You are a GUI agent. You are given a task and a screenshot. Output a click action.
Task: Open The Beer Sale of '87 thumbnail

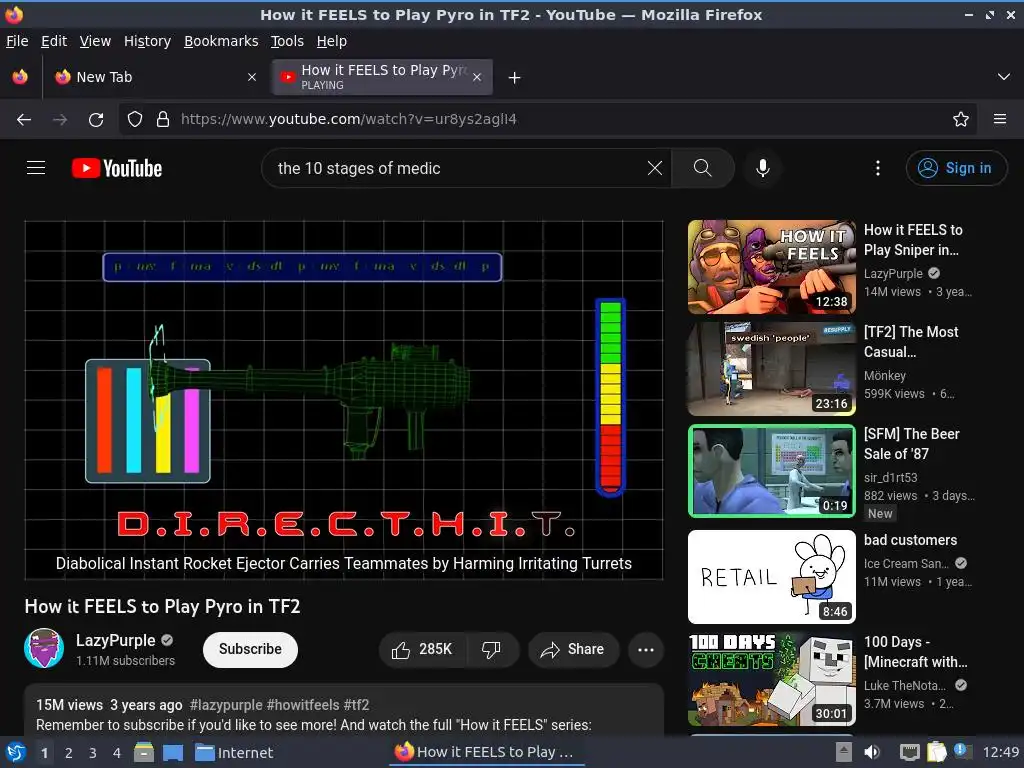[772, 471]
